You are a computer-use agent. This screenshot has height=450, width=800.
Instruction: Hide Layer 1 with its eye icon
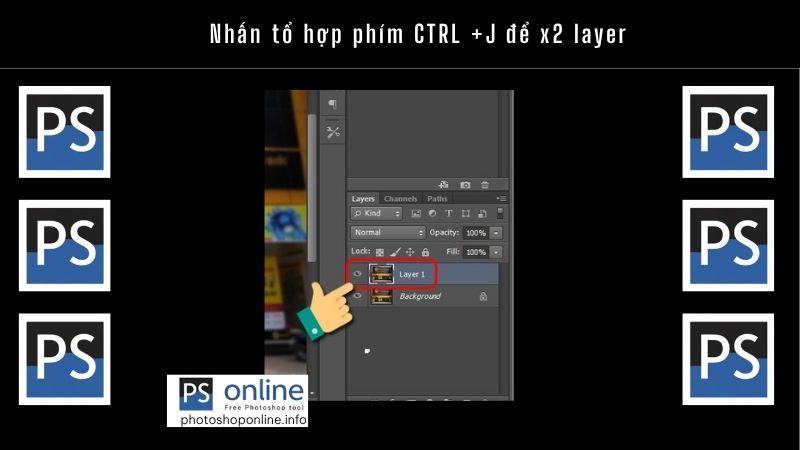point(357,274)
